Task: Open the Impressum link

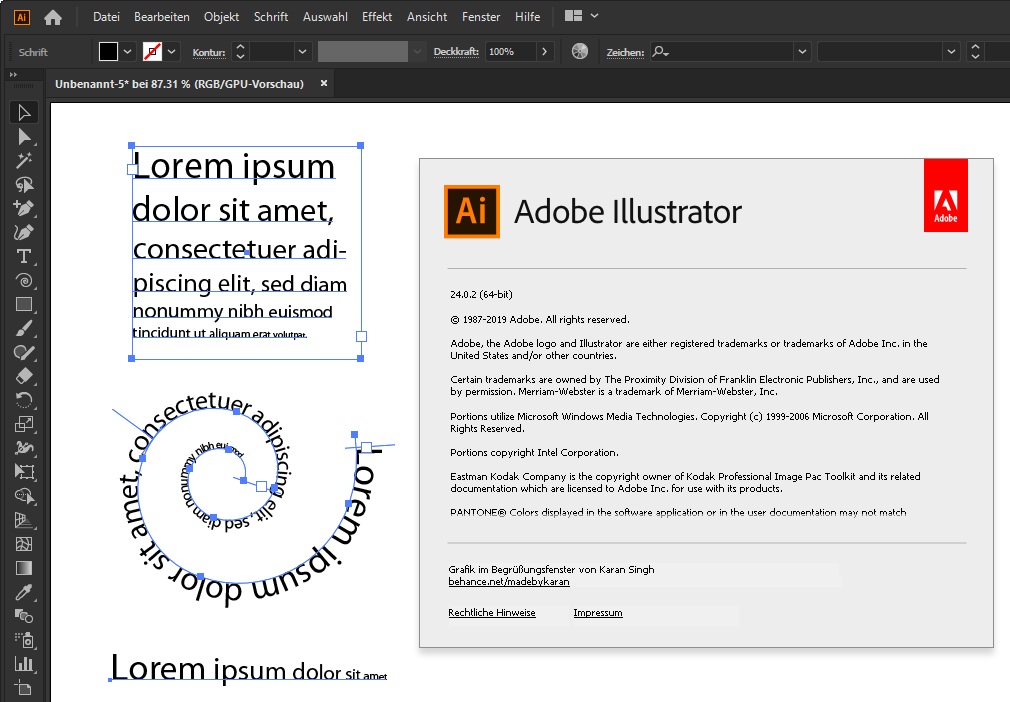Action: [598, 612]
